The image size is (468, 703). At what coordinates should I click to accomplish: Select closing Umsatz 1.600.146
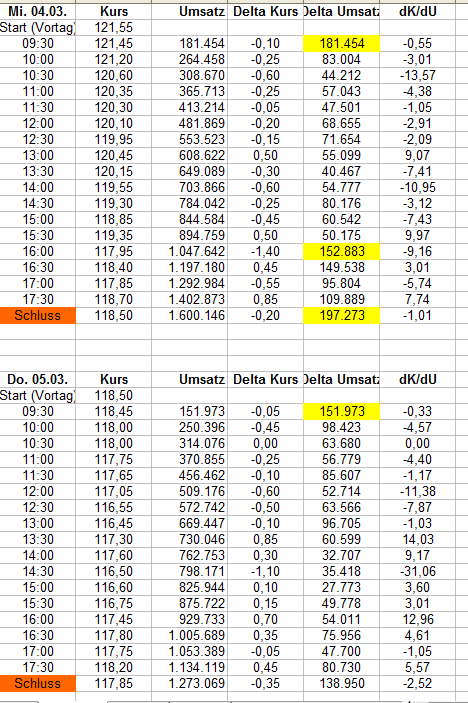click(x=197, y=315)
